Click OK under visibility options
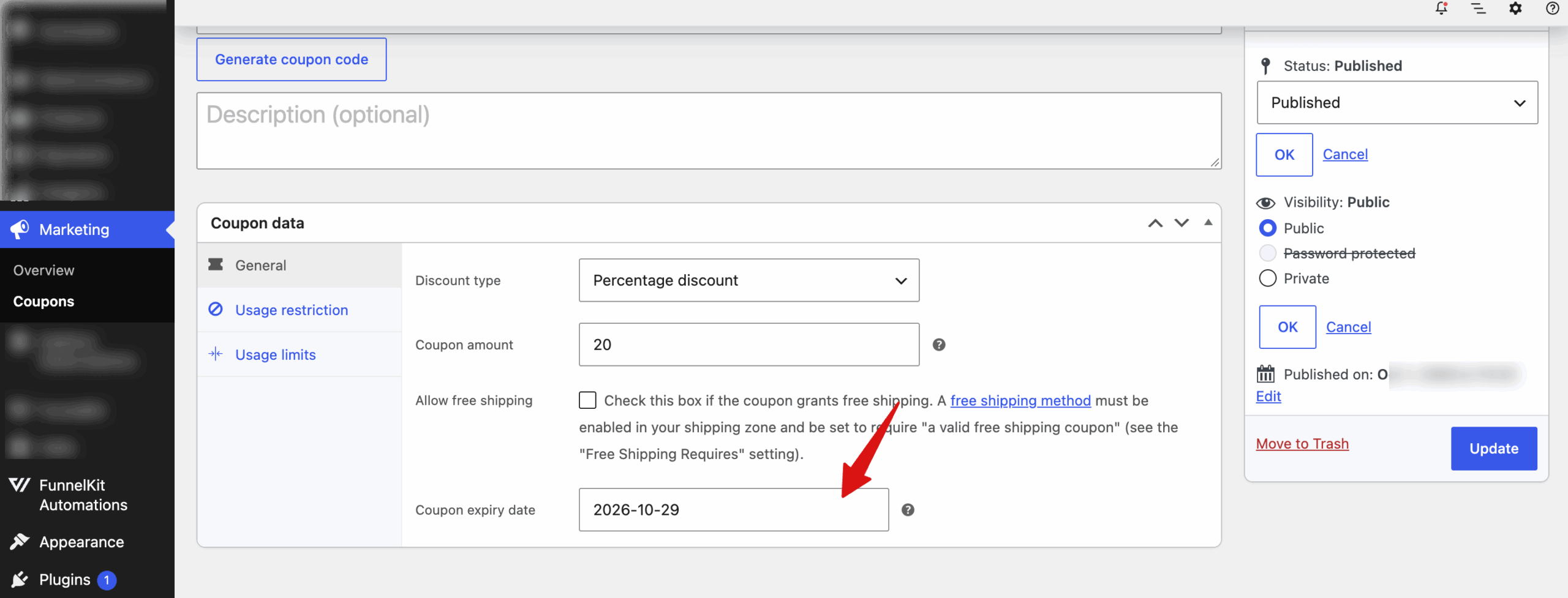This screenshot has height=598, width=1568. click(1287, 327)
